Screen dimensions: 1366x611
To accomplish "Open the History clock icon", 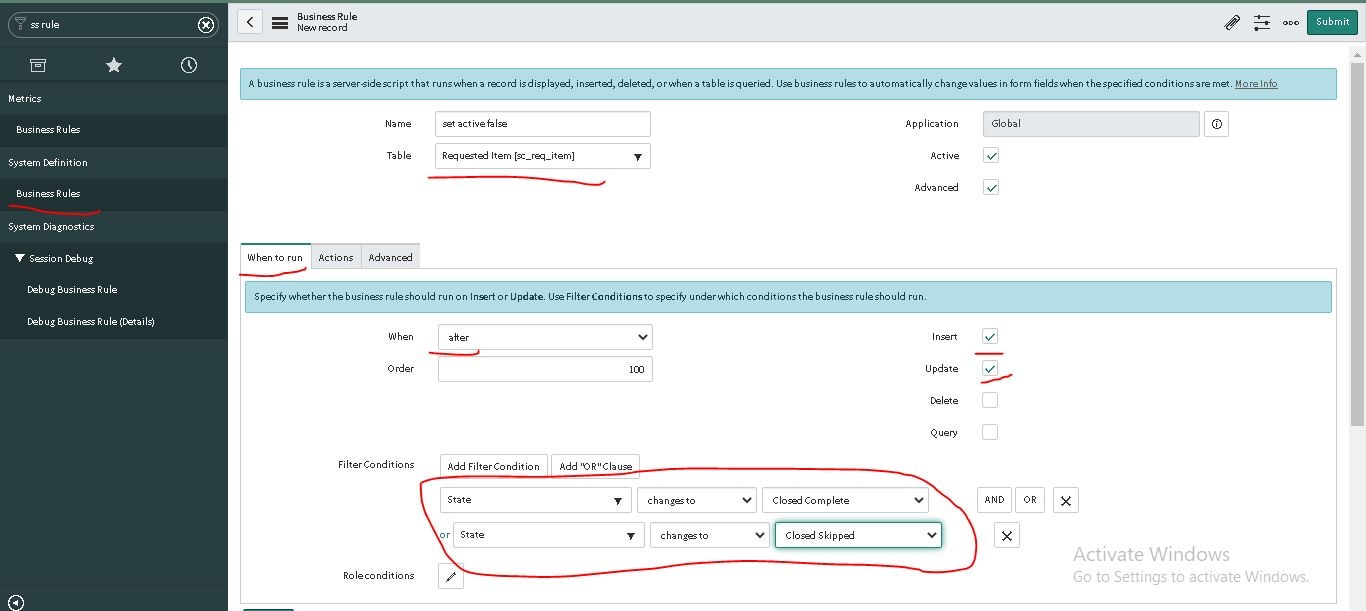I will click(x=188, y=64).
